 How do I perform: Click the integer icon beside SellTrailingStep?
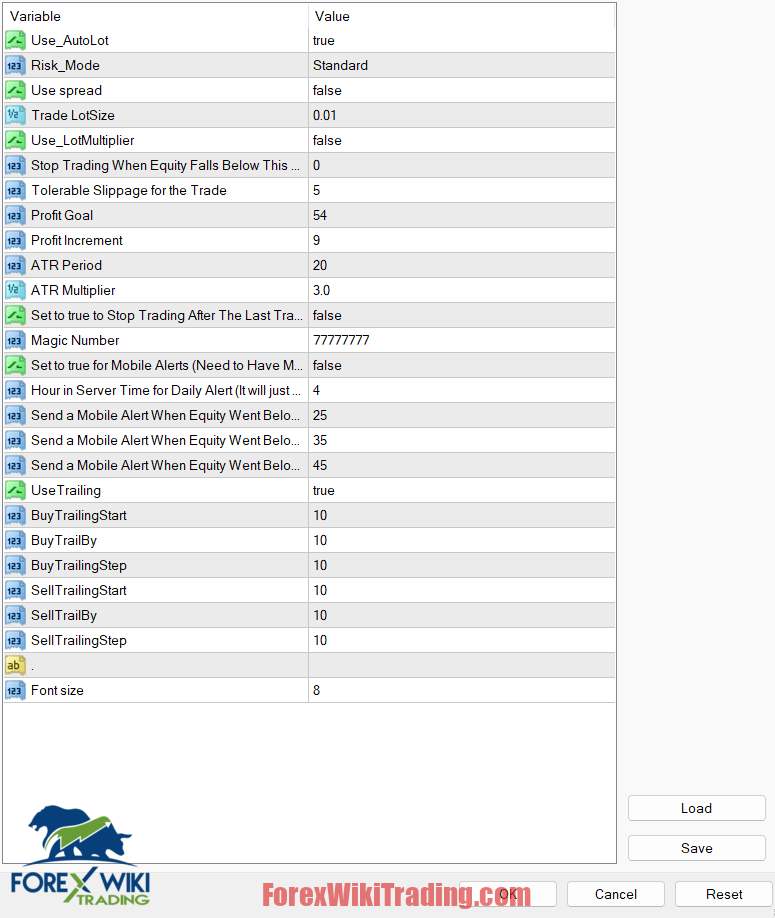click(15, 640)
